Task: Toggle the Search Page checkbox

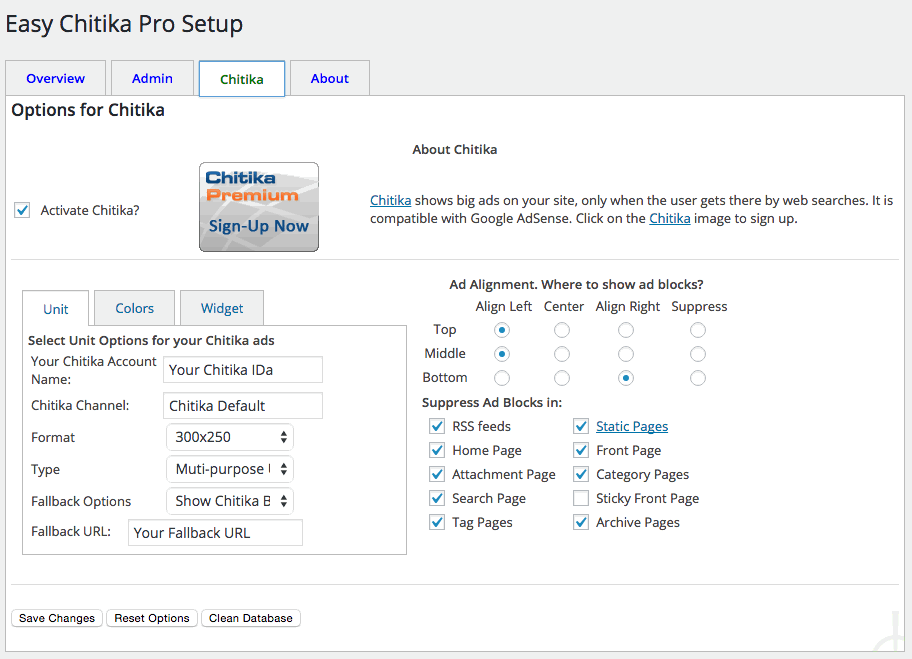Action: click(437, 498)
